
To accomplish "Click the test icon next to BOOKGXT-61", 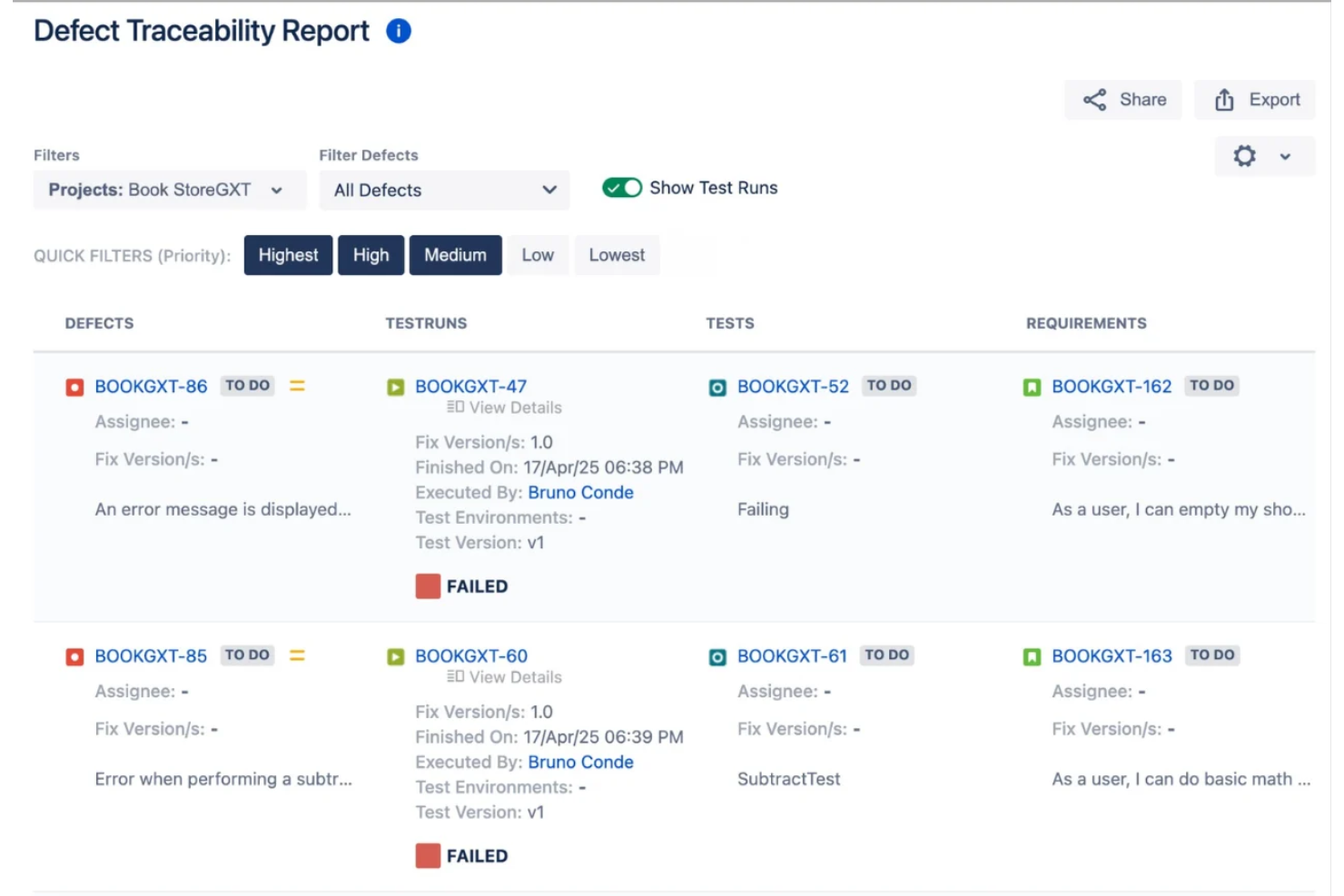I will click(x=716, y=655).
